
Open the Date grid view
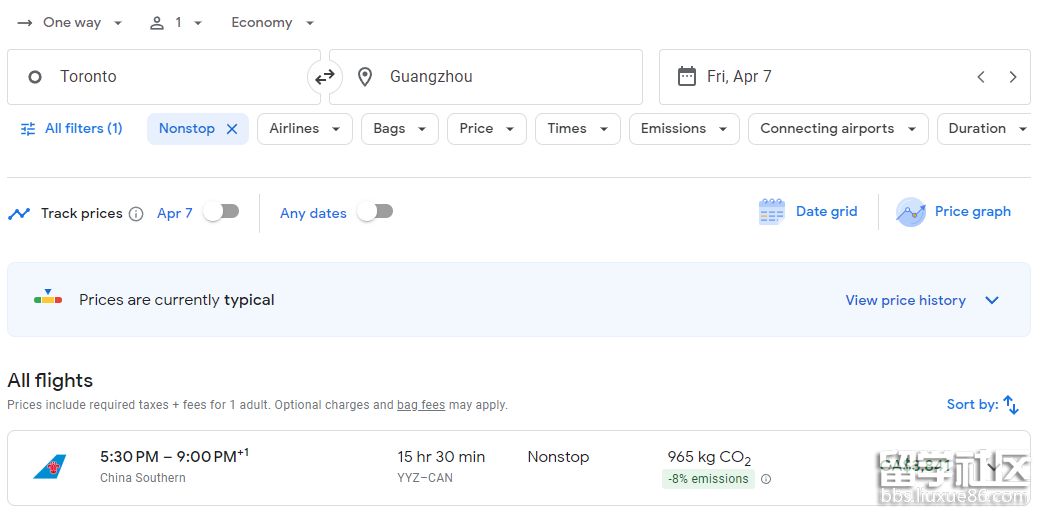(808, 212)
